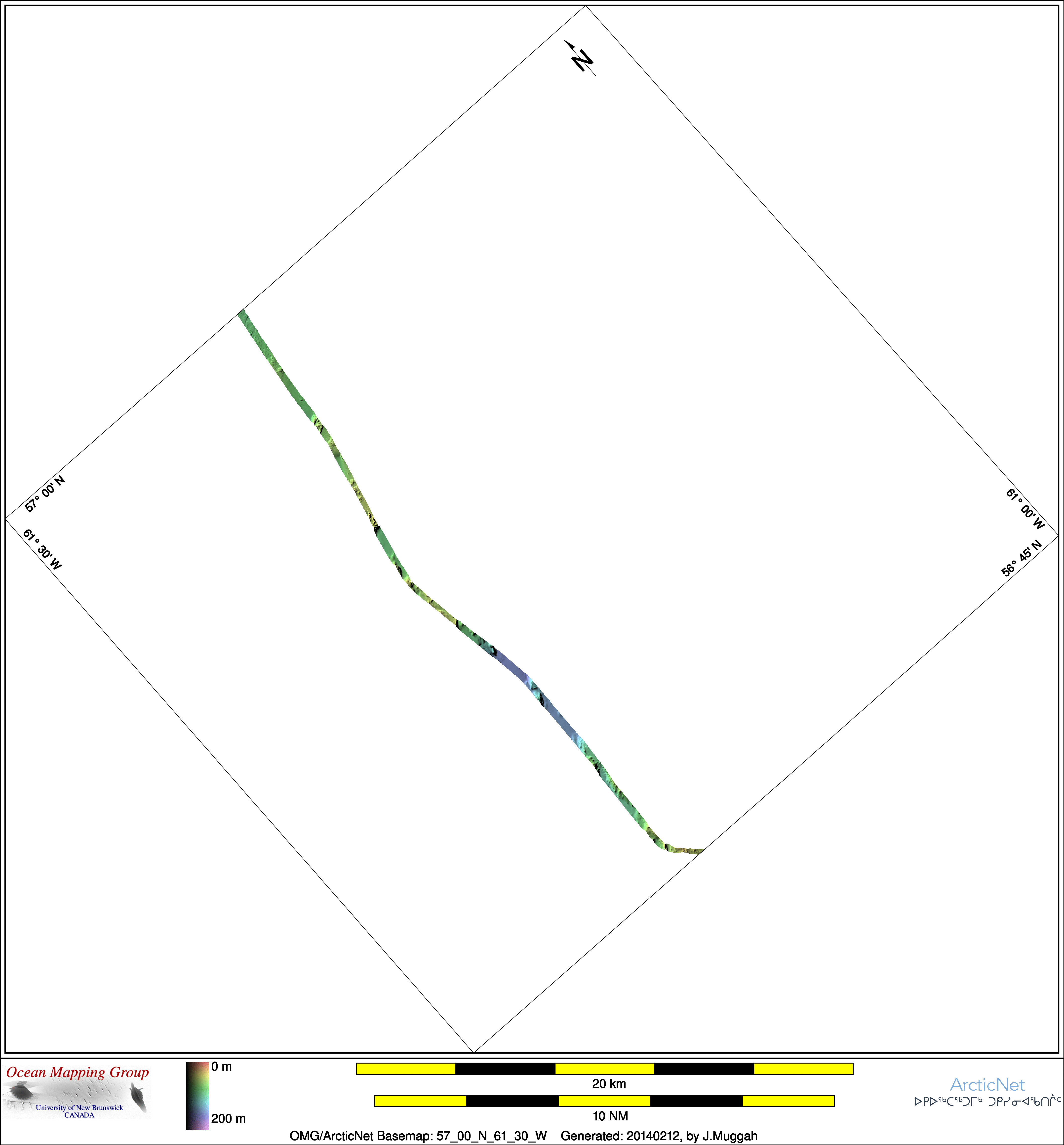This screenshot has height=1145, width=1064.
Task: Click the 0 m depth label
Action: click(222, 1067)
